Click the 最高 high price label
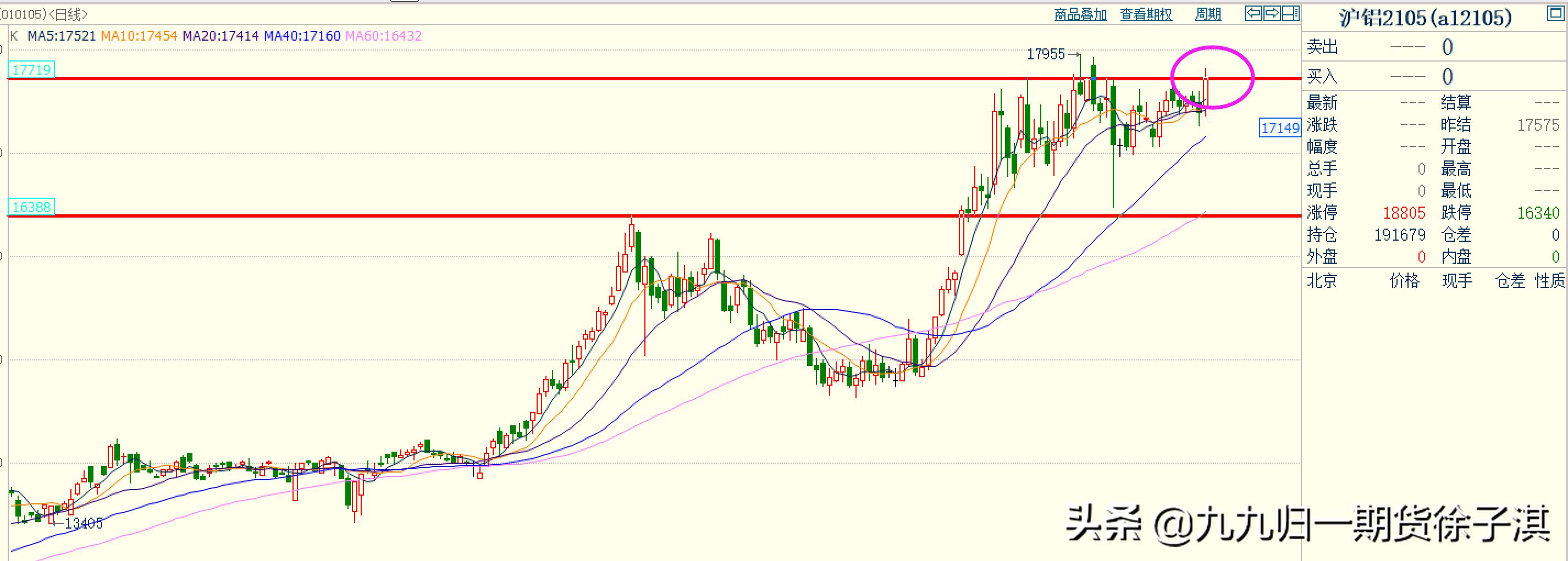 pos(1456,169)
